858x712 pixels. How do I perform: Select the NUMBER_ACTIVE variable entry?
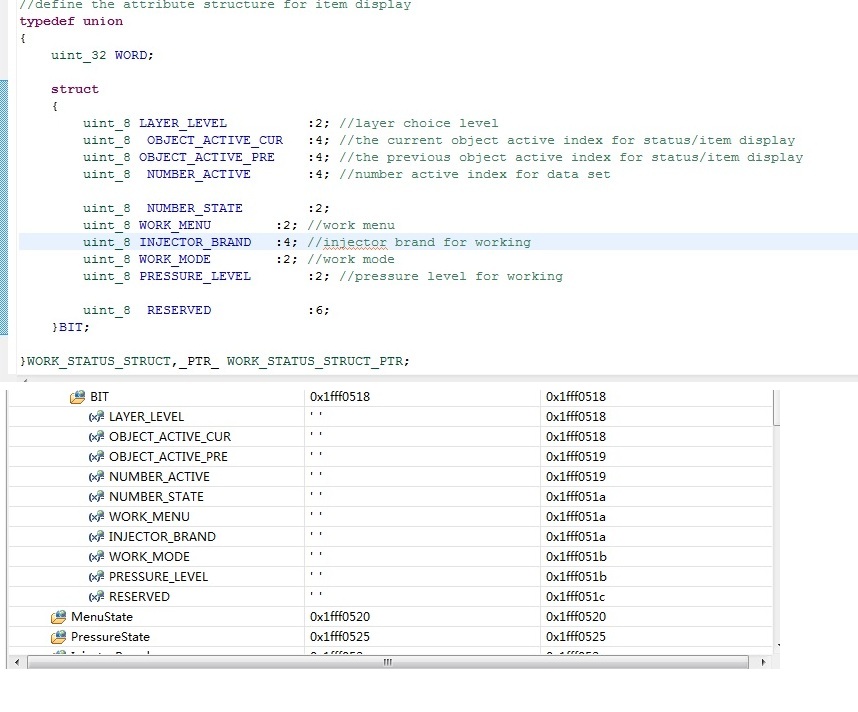click(x=159, y=477)
